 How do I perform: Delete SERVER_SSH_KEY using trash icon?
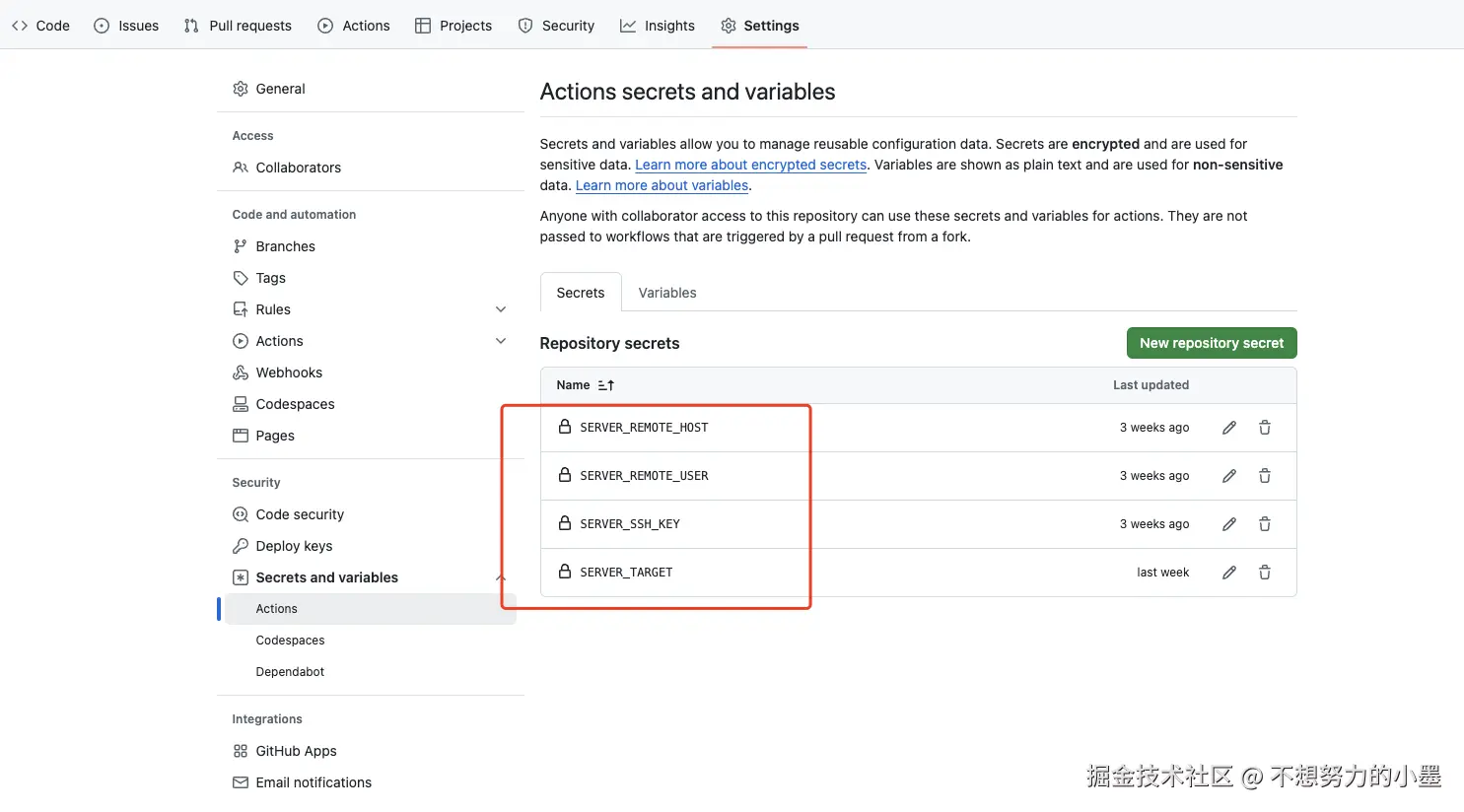[1264, 524]
